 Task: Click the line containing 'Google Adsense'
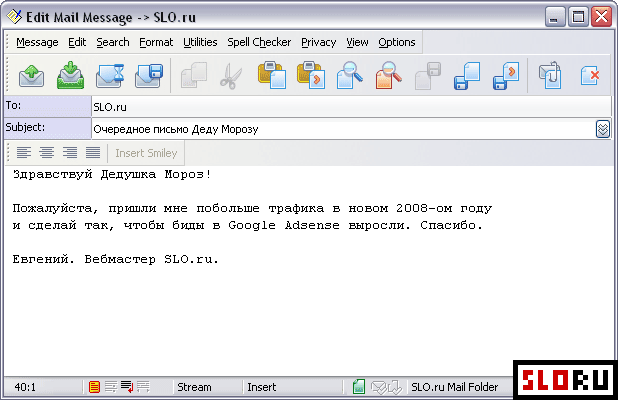pyautogui.click(x=248, y=225)
